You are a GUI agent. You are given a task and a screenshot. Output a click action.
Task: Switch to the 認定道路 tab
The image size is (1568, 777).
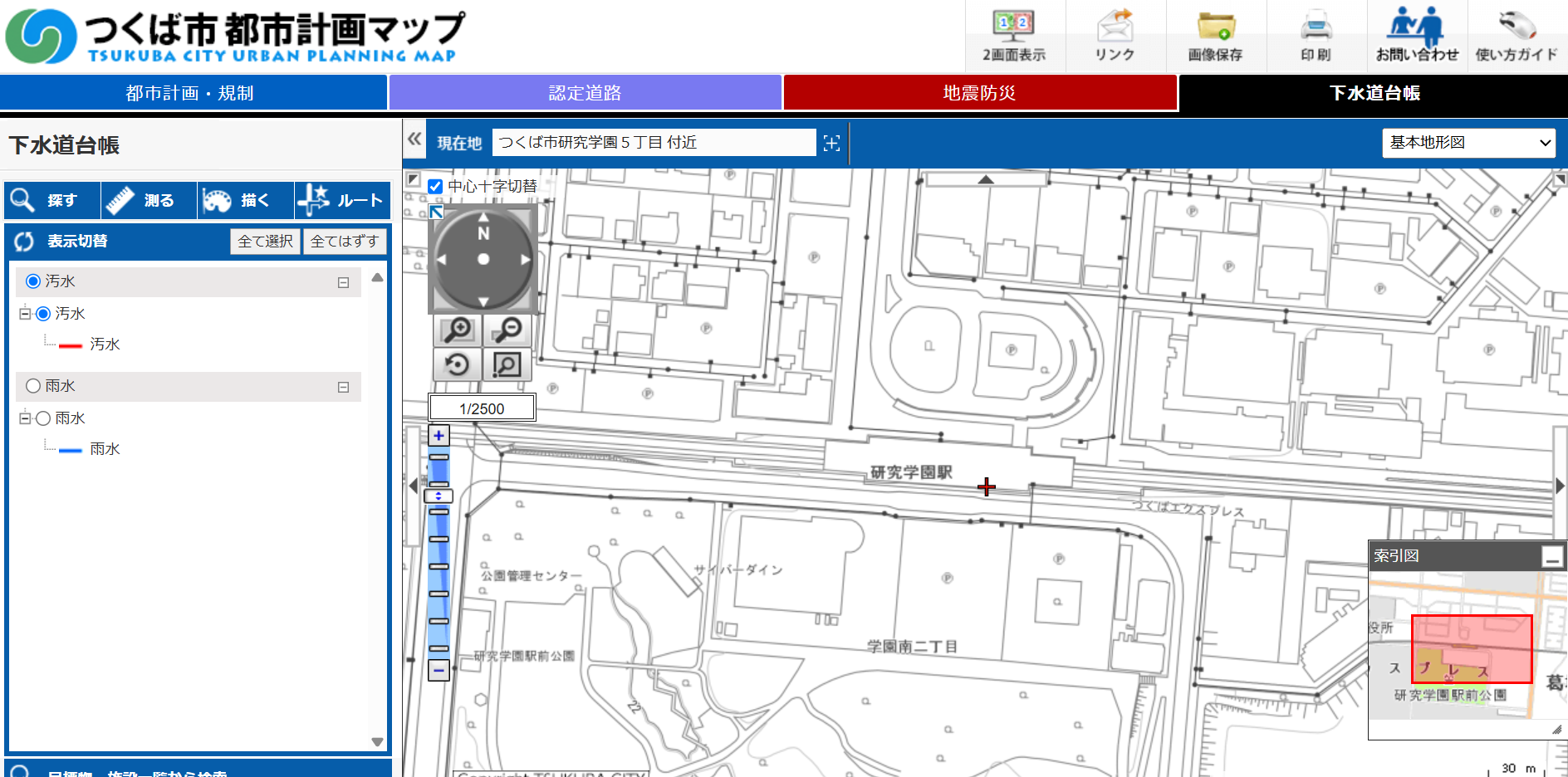click(585, 93)
